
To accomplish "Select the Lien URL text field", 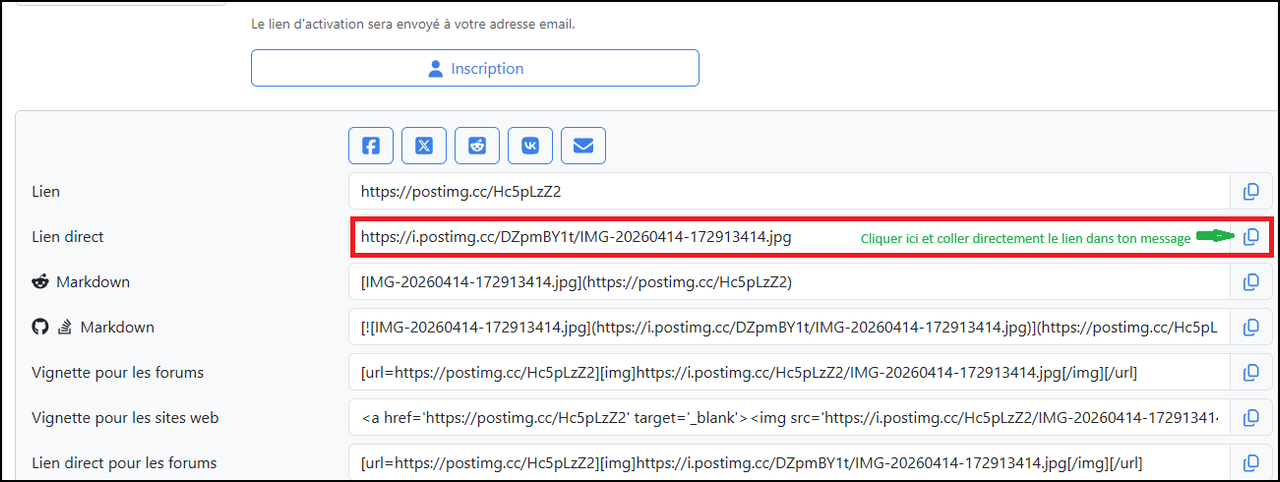I will (789, 192).
